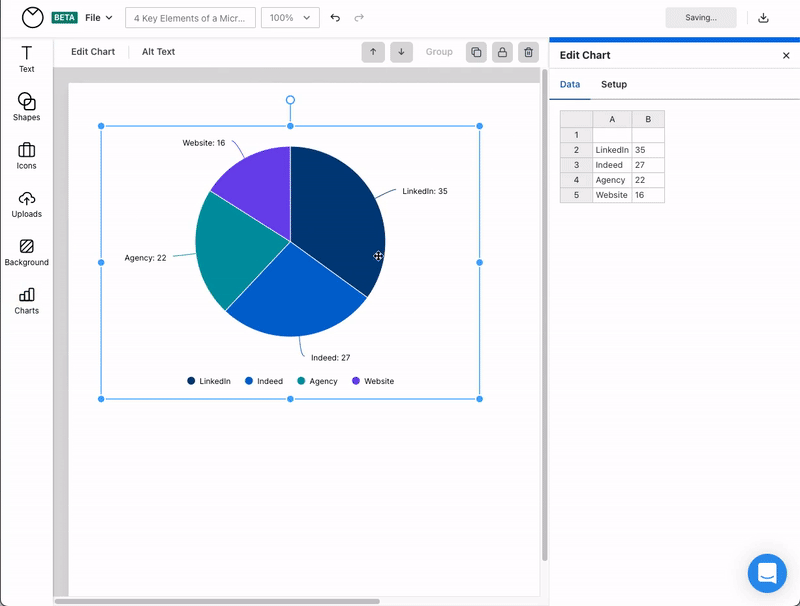Click the Group button
Screen dimensions: 800x606
(439, 51)
